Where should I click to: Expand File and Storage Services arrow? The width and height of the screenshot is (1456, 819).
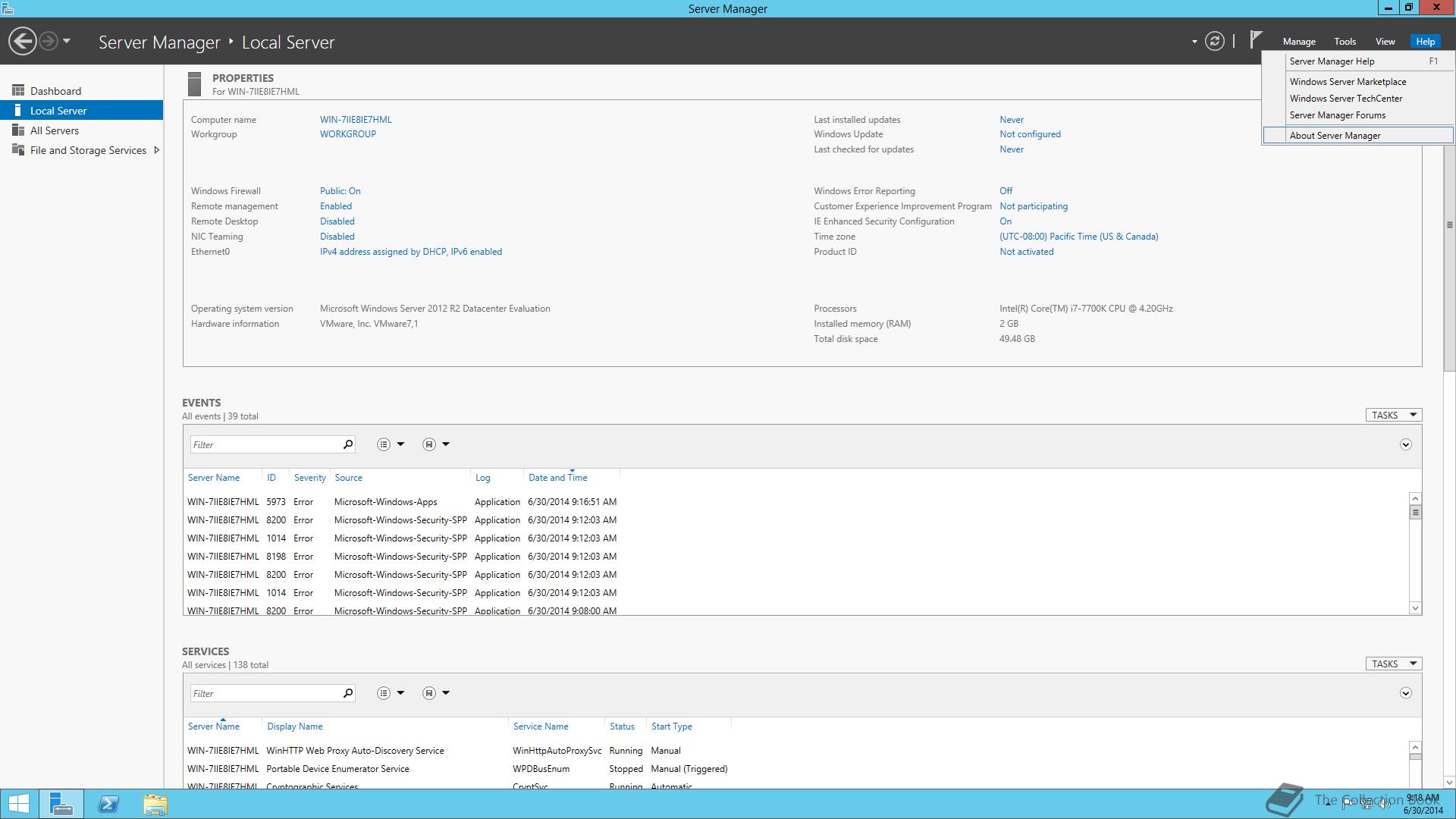click(156, 150)
